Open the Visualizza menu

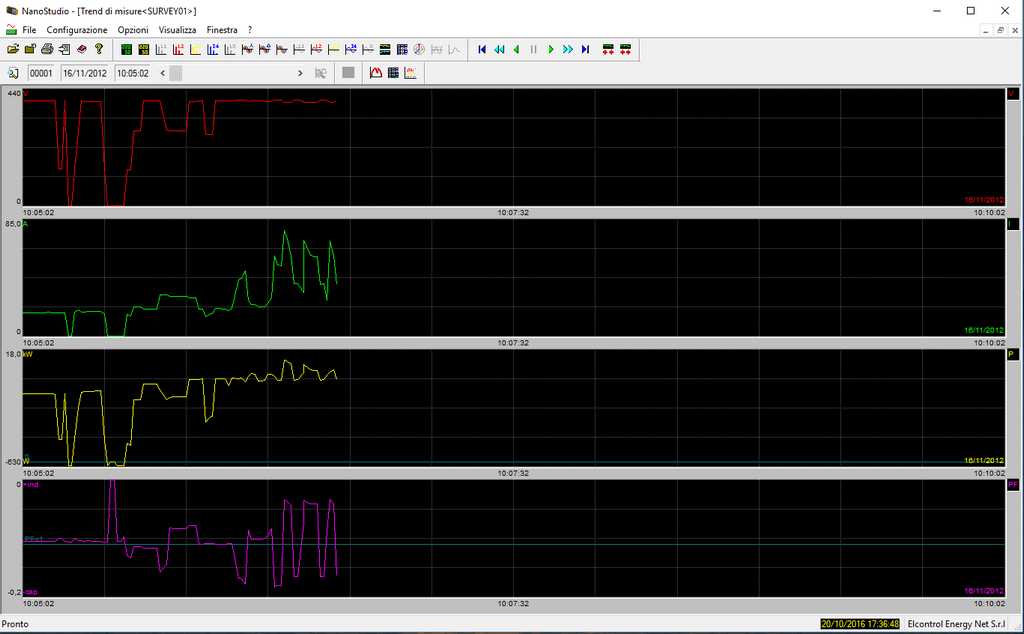[x=177, y=30]
